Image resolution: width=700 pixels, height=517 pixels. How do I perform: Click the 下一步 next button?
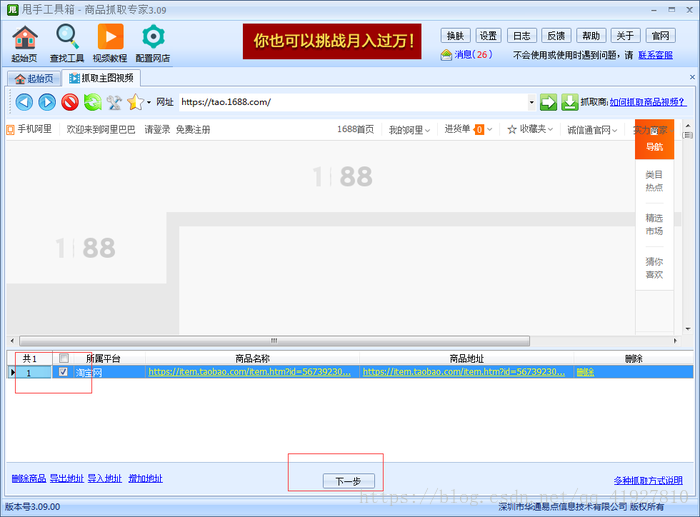pyautogui.click(x=348, y=481)
